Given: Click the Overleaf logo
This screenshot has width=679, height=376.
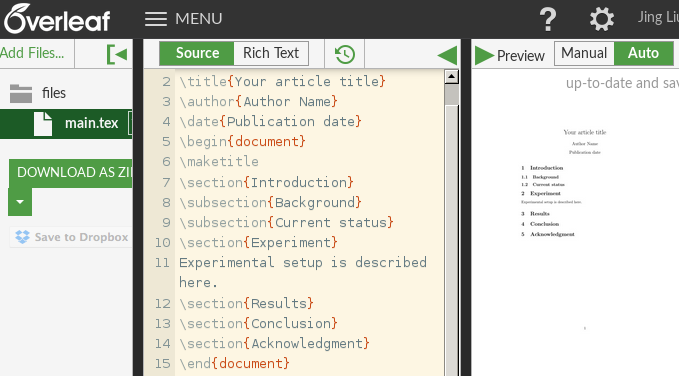Looking at the screenshot, I should pyautogui.click(x=57, y=19).
